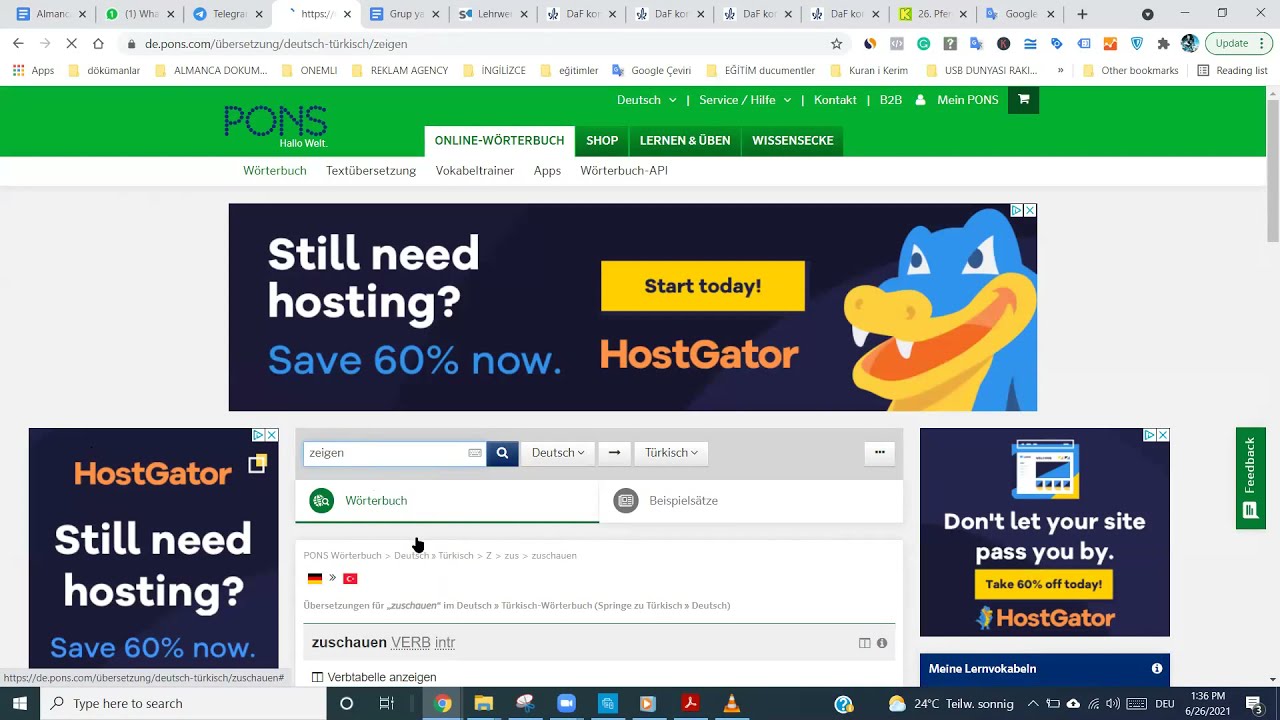1280x720 pixels.
Task: Close the right sidebar HostGator ad
Action: point(1162,436)
